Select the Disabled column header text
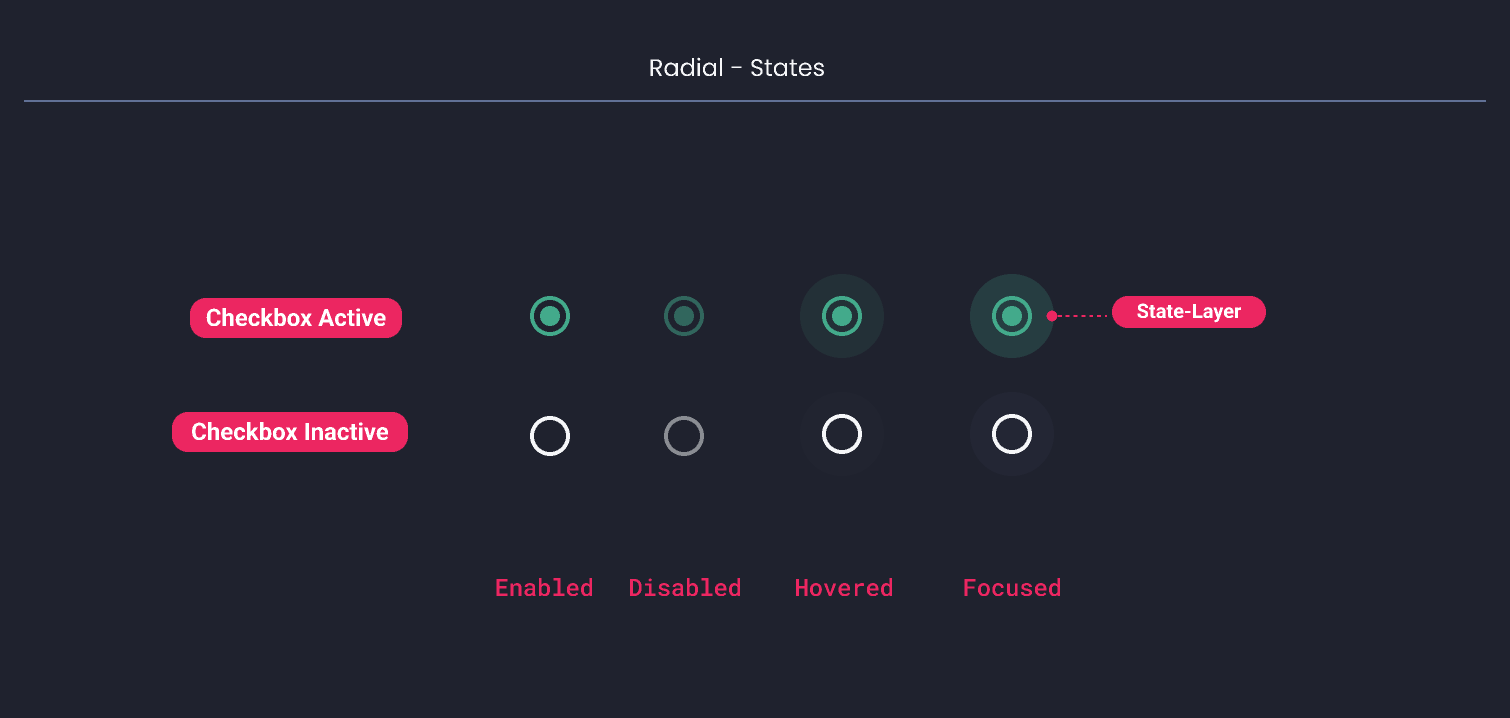Screen dimensions: 1510x718 (x=684, y=588)
